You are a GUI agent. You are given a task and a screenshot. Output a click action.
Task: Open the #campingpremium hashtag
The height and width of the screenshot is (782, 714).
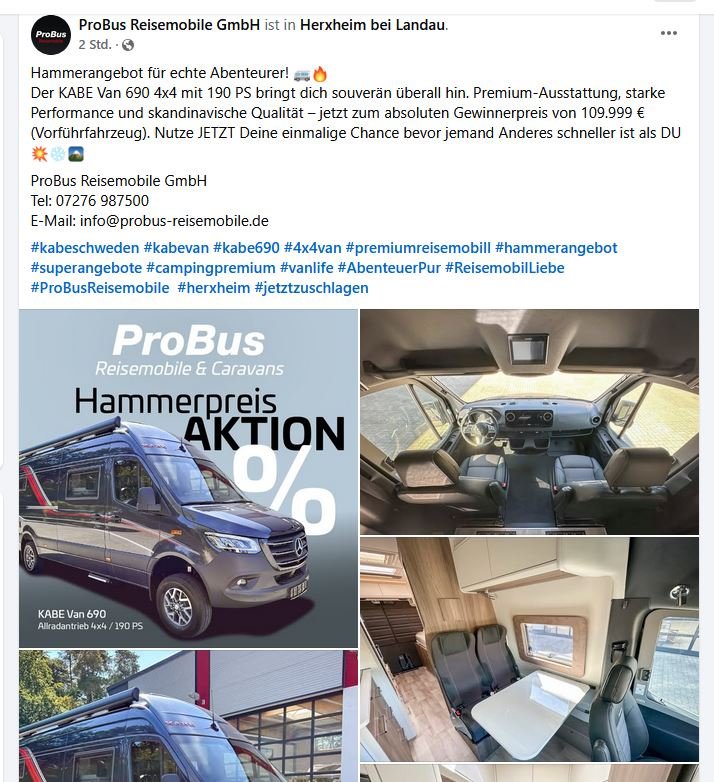[x=210, y=268]
